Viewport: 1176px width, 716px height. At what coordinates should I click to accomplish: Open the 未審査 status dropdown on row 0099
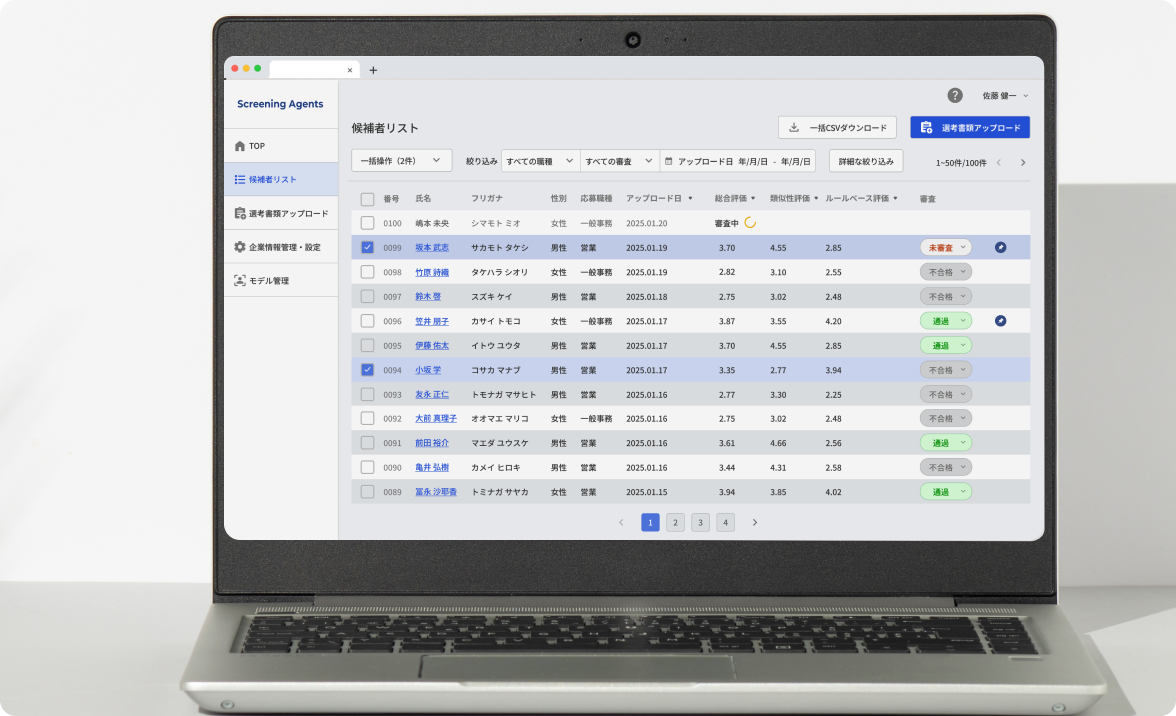click(945, 247)
